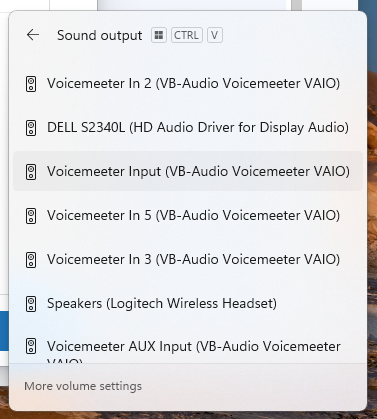
Task: Click speaker icon beside DELL S2340L
Action: click(31, 128)
